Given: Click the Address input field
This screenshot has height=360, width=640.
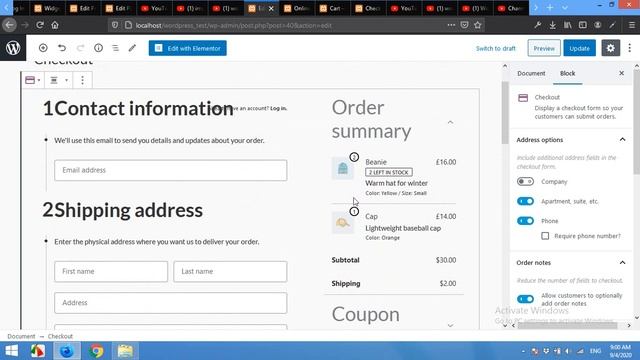Looking at the screenshot, I should (x=171, y=303).
